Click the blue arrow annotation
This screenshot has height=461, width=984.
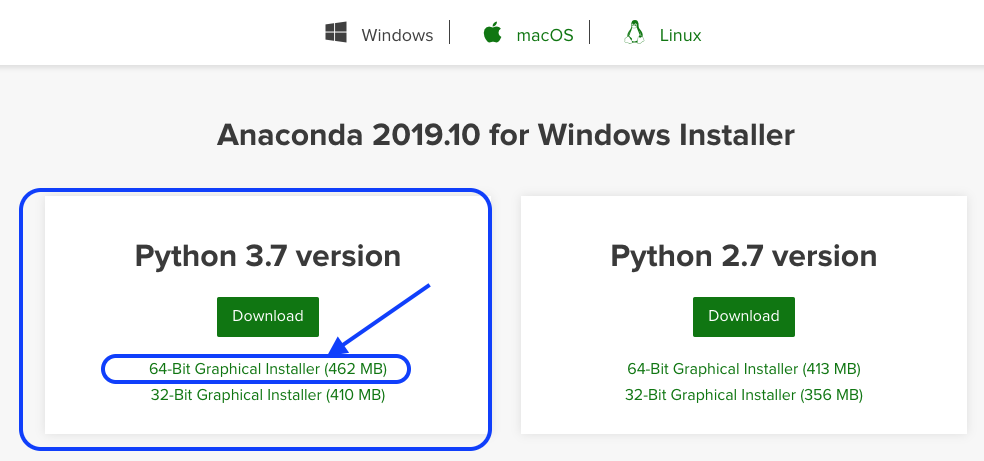coord(380,318)
